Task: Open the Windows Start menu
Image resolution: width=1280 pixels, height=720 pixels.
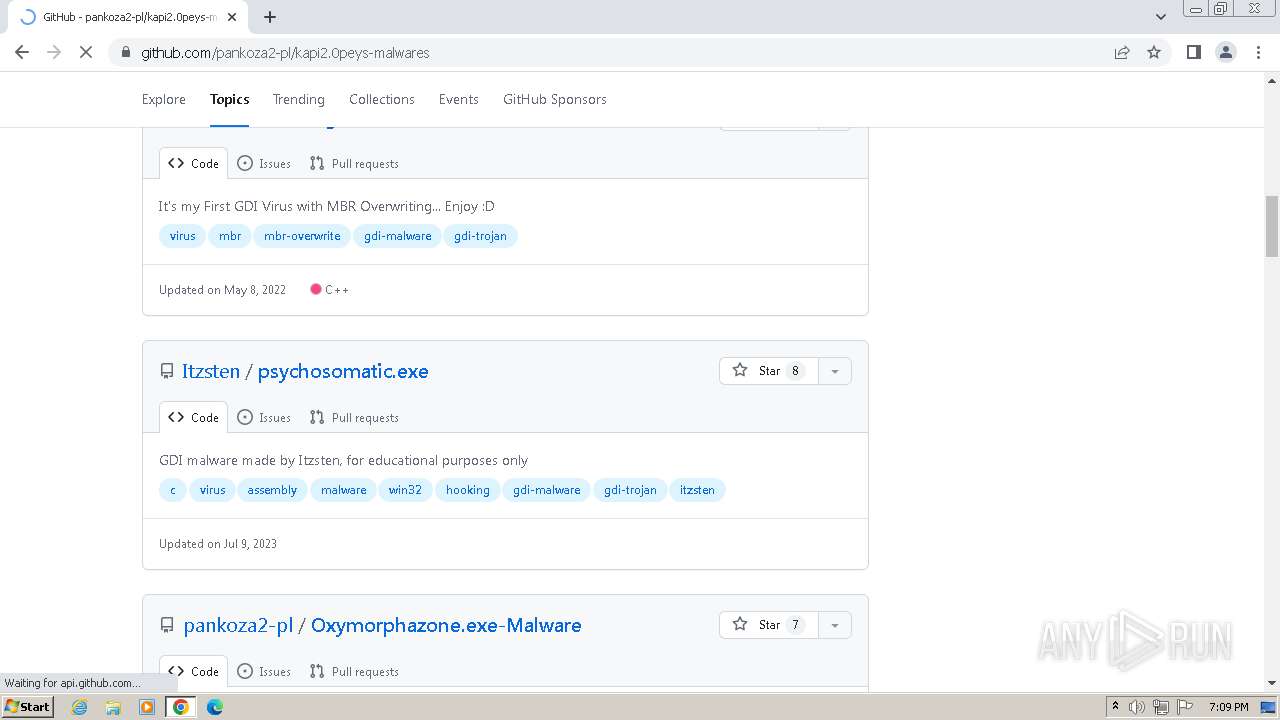Action: coord(28,706)
